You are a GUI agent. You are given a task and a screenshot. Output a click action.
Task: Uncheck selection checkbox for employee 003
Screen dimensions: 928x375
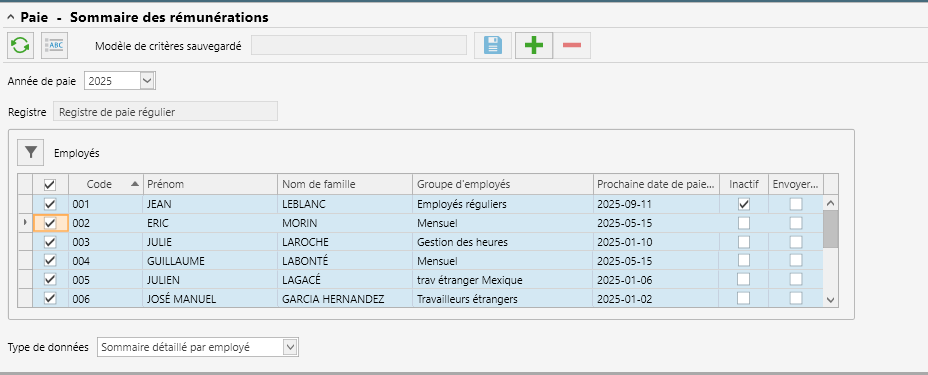50,242
